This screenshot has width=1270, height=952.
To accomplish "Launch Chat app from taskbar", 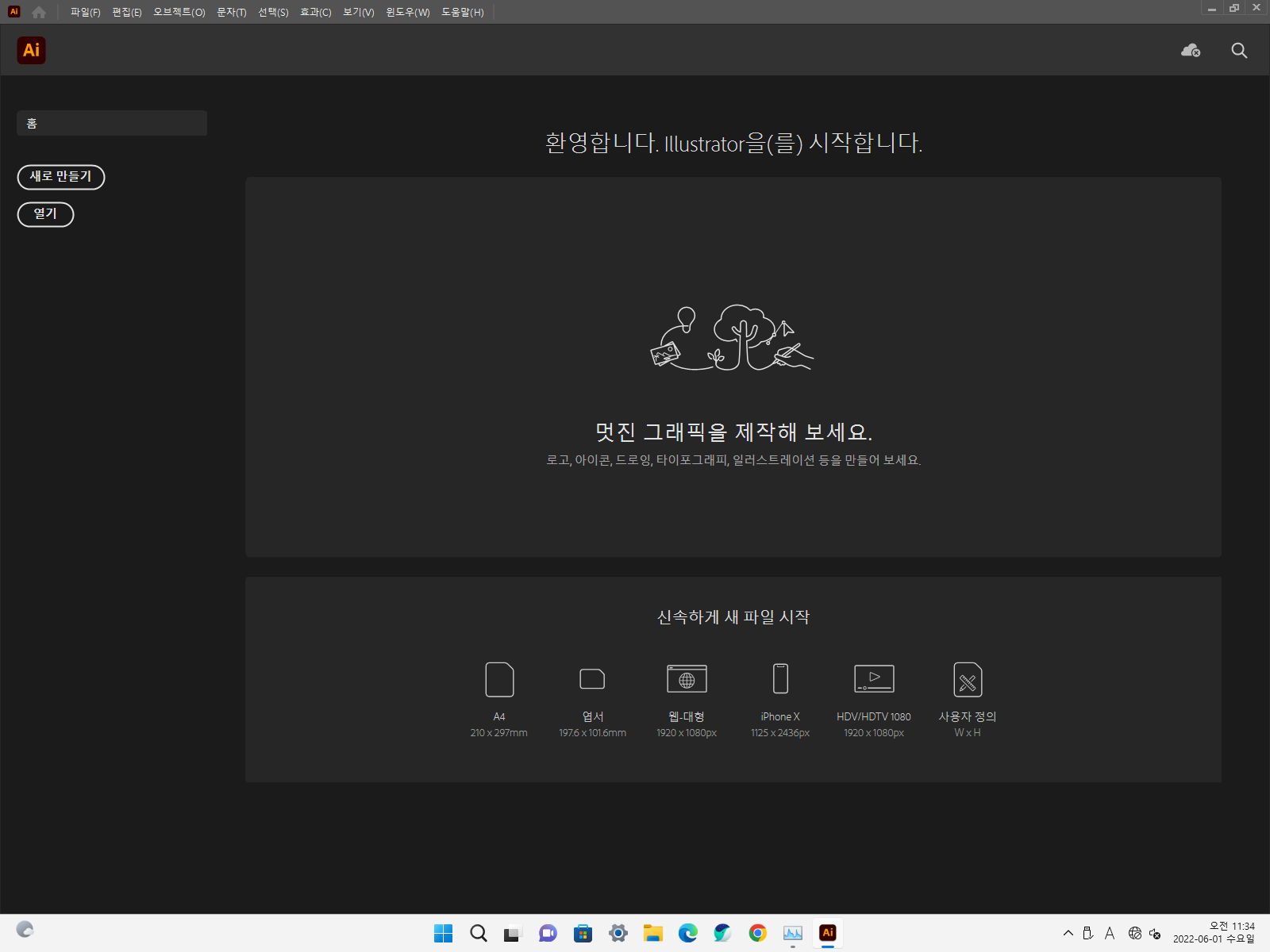I will click(548, 933).
